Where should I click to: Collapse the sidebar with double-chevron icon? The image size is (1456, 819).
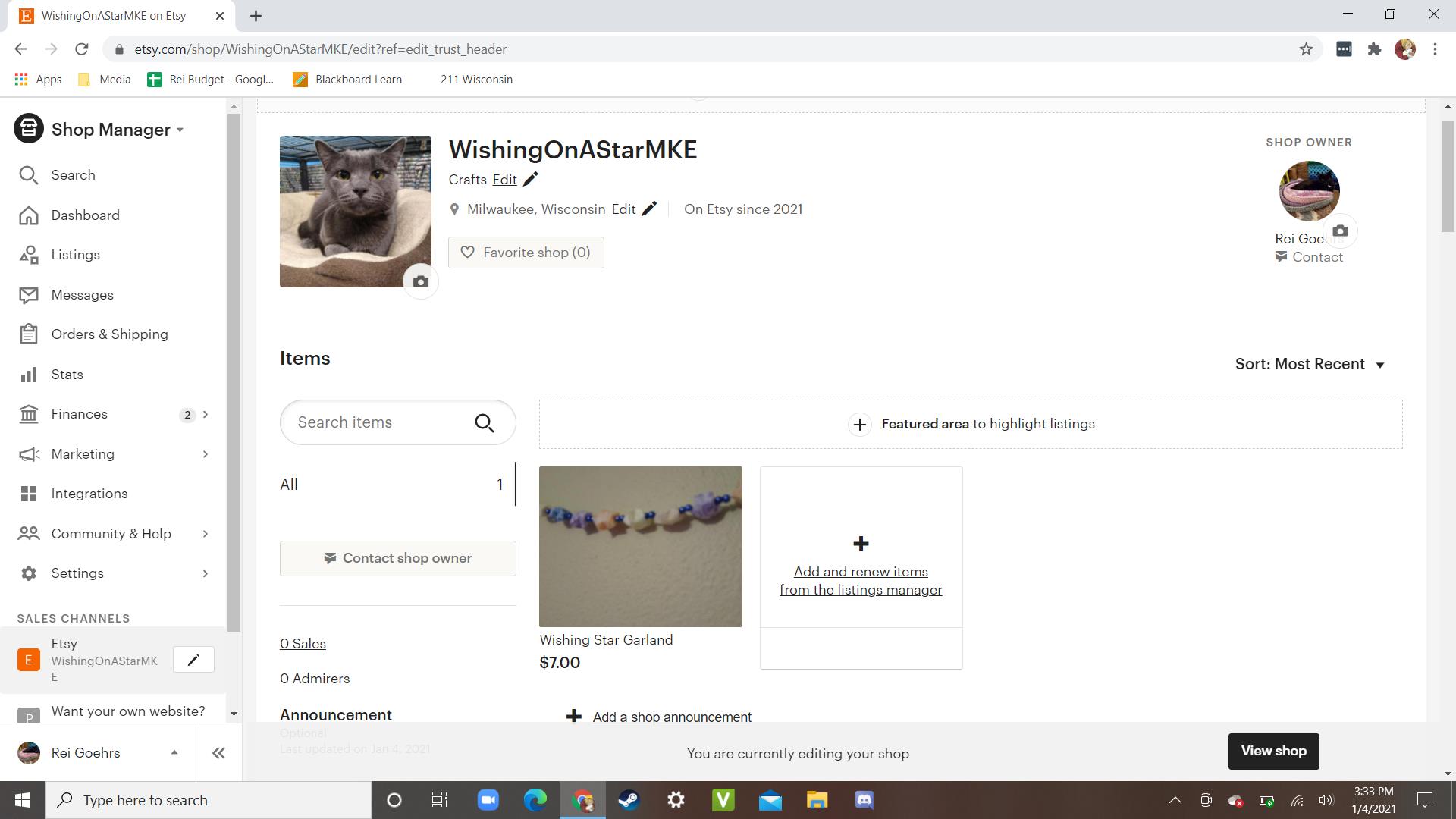[x=218, y=753]
